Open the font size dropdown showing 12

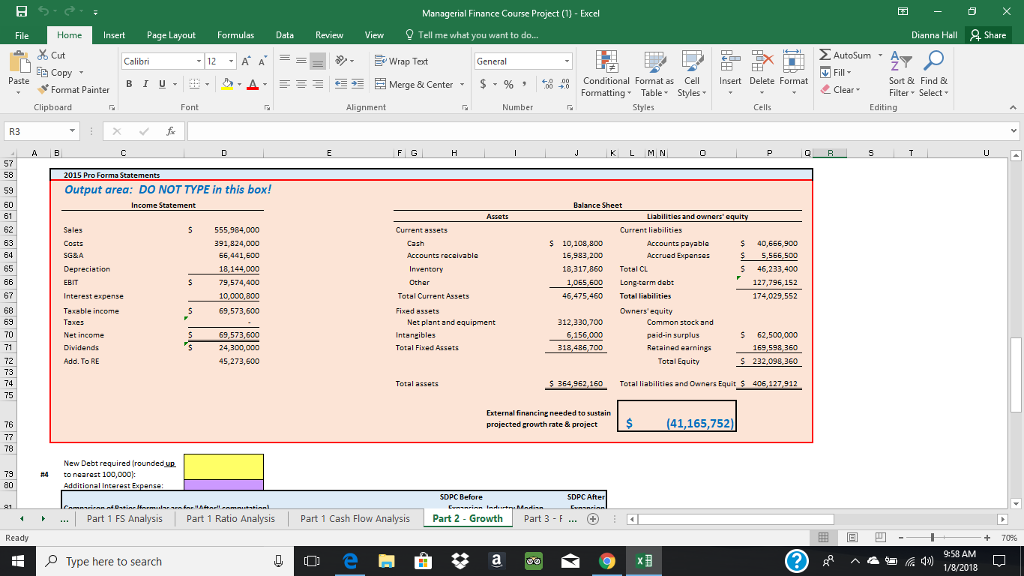coord(231,61)
